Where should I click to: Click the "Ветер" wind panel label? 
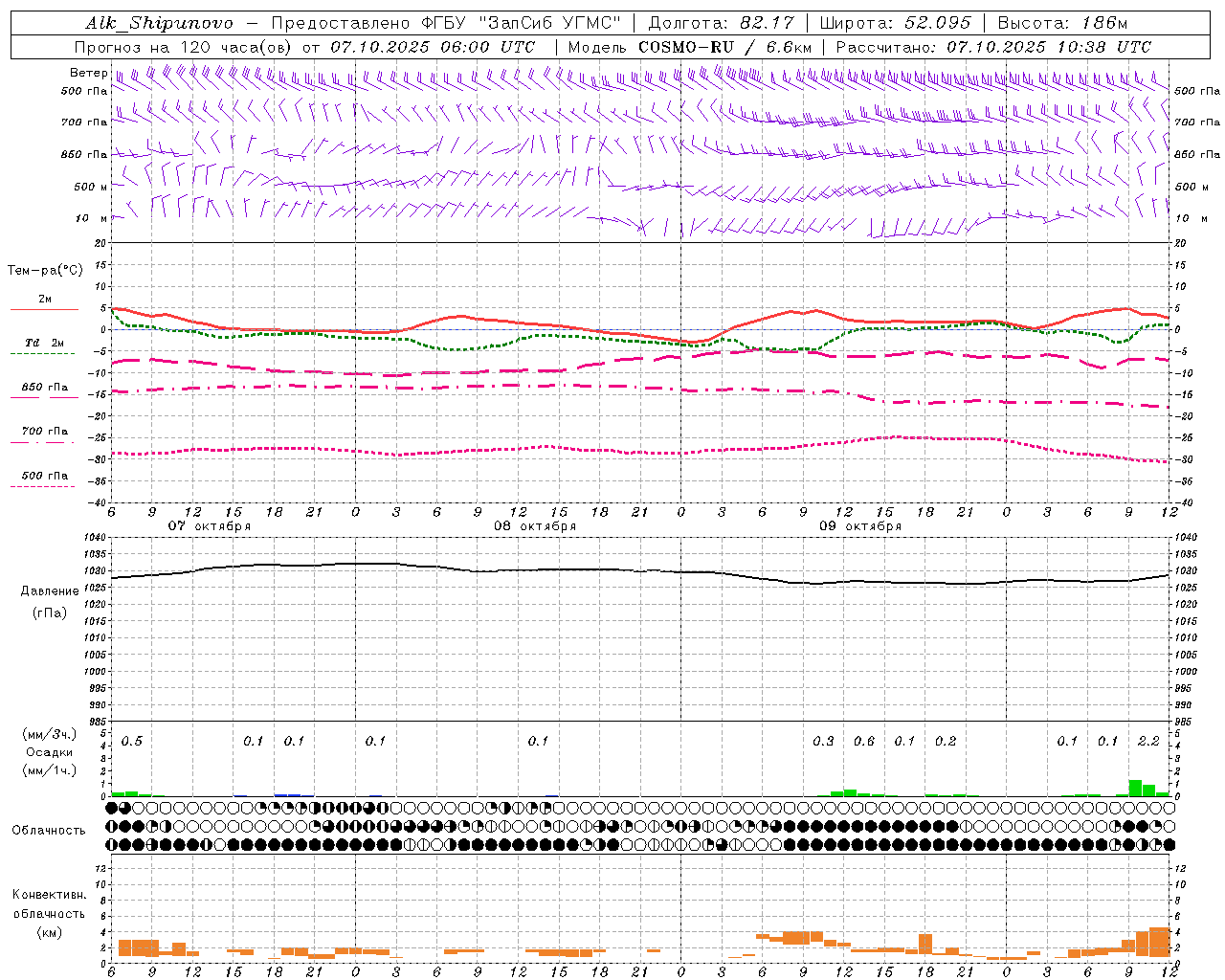click(x=88, y=73)
